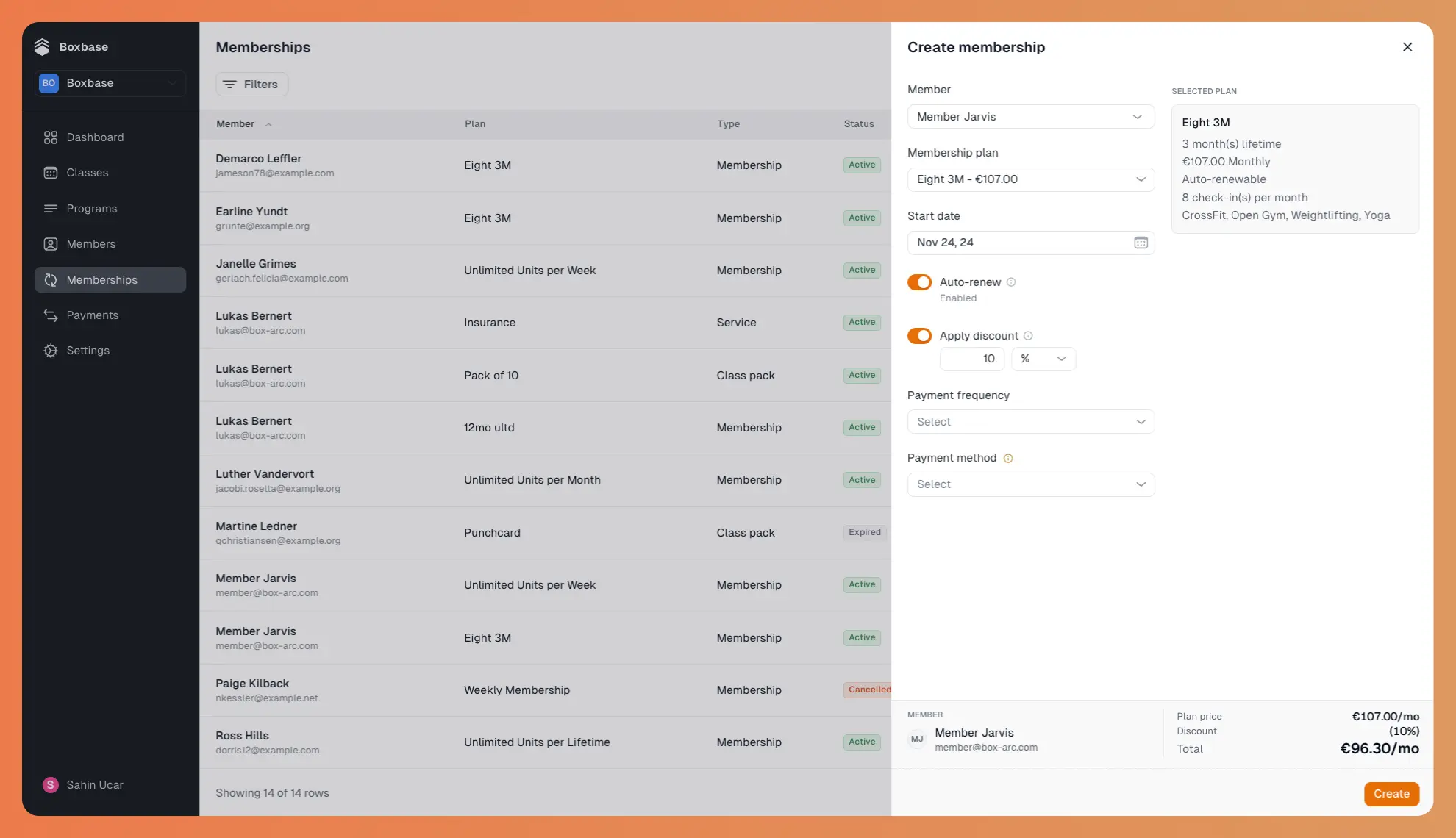Turn off the Apply discount toggle
This screenshot has height=838, width=1456.
919,336
